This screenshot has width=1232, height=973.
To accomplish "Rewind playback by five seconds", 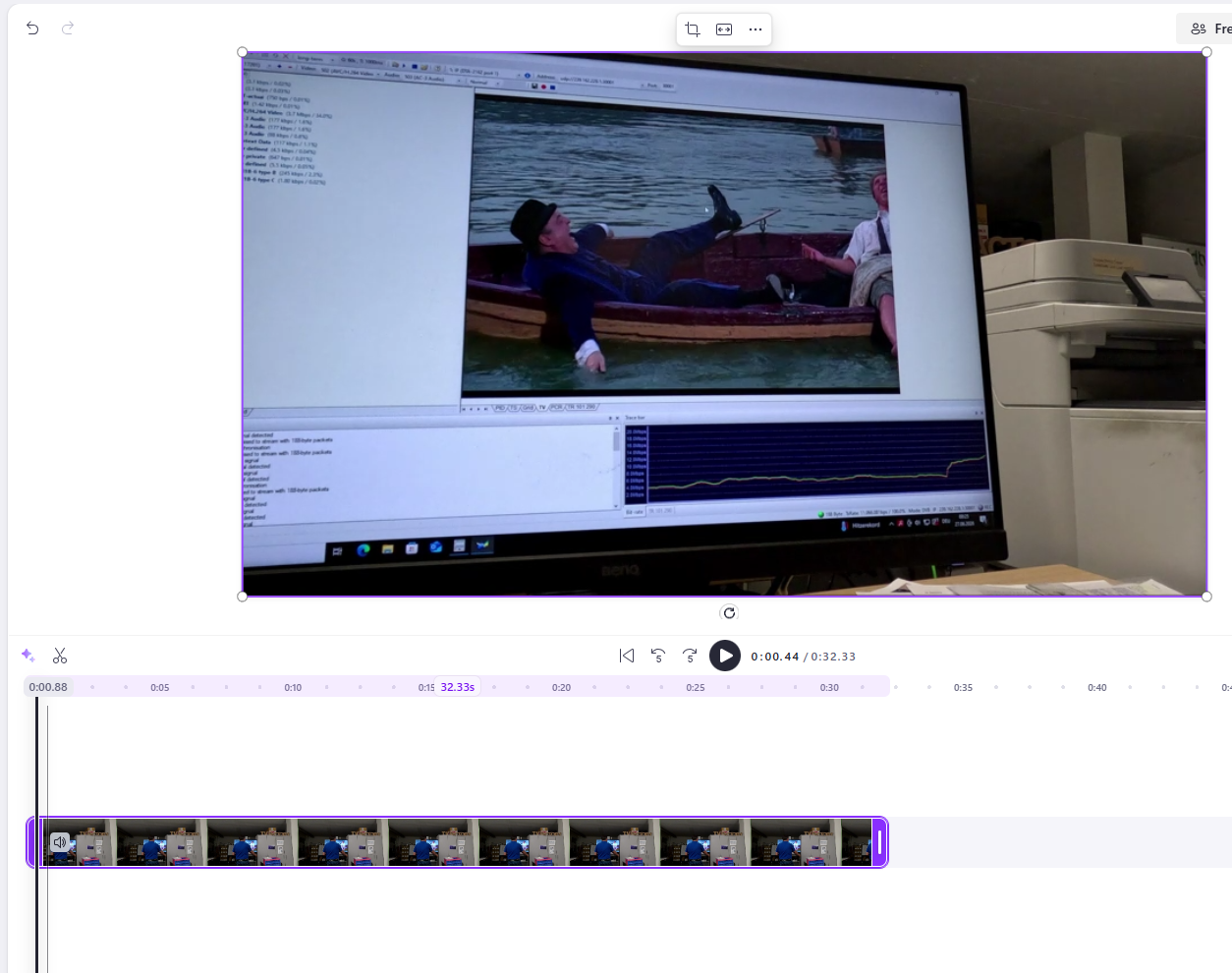I will (658, 656).
